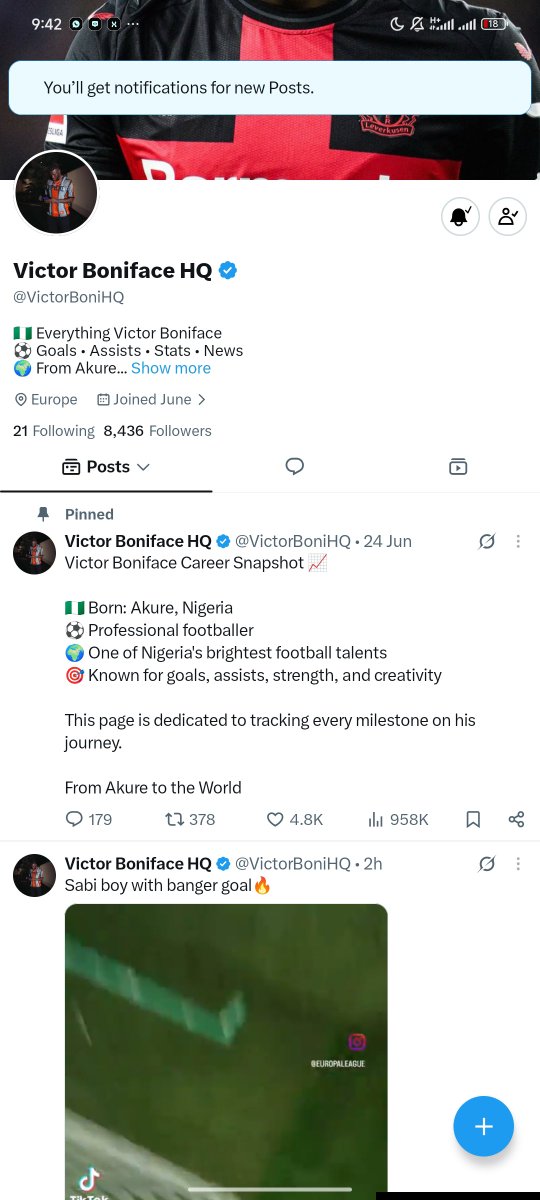Image resolution: width=540 pixels, height=1200 pixels.
Task: Open more options on Sabi boy post
Action: (518, 863)
